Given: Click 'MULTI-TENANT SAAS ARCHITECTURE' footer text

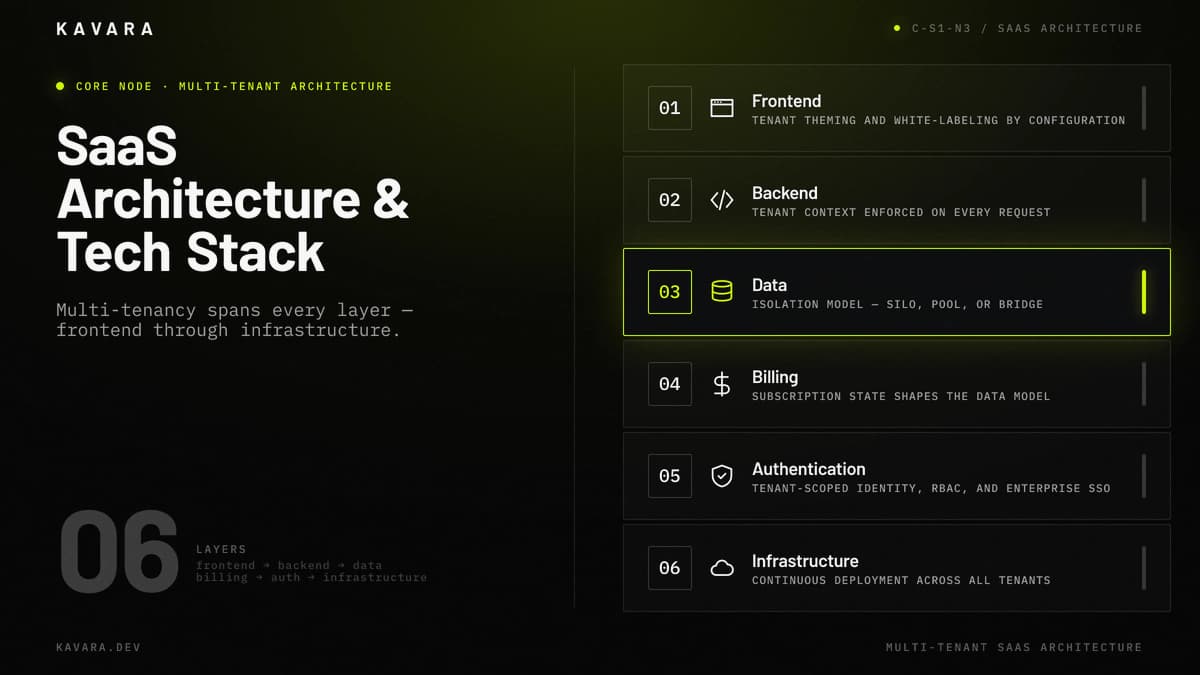Looking at the screenshot, I should 1014,647.
